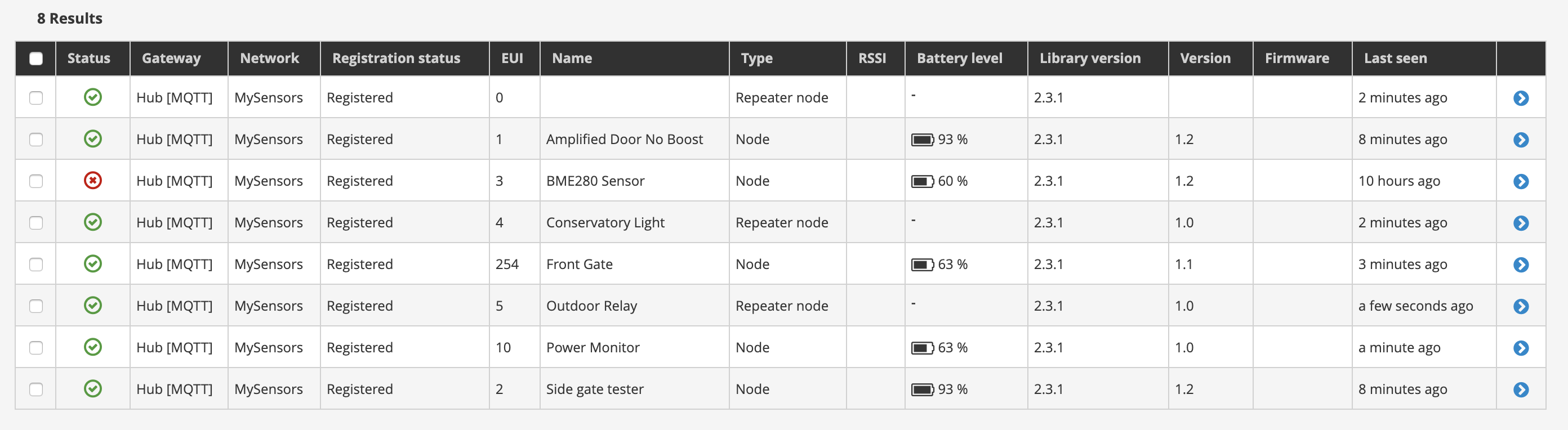This screenshot has height=430, width=1568.
Task: Click green status icon for Conservatory Light
Action: 92,222
